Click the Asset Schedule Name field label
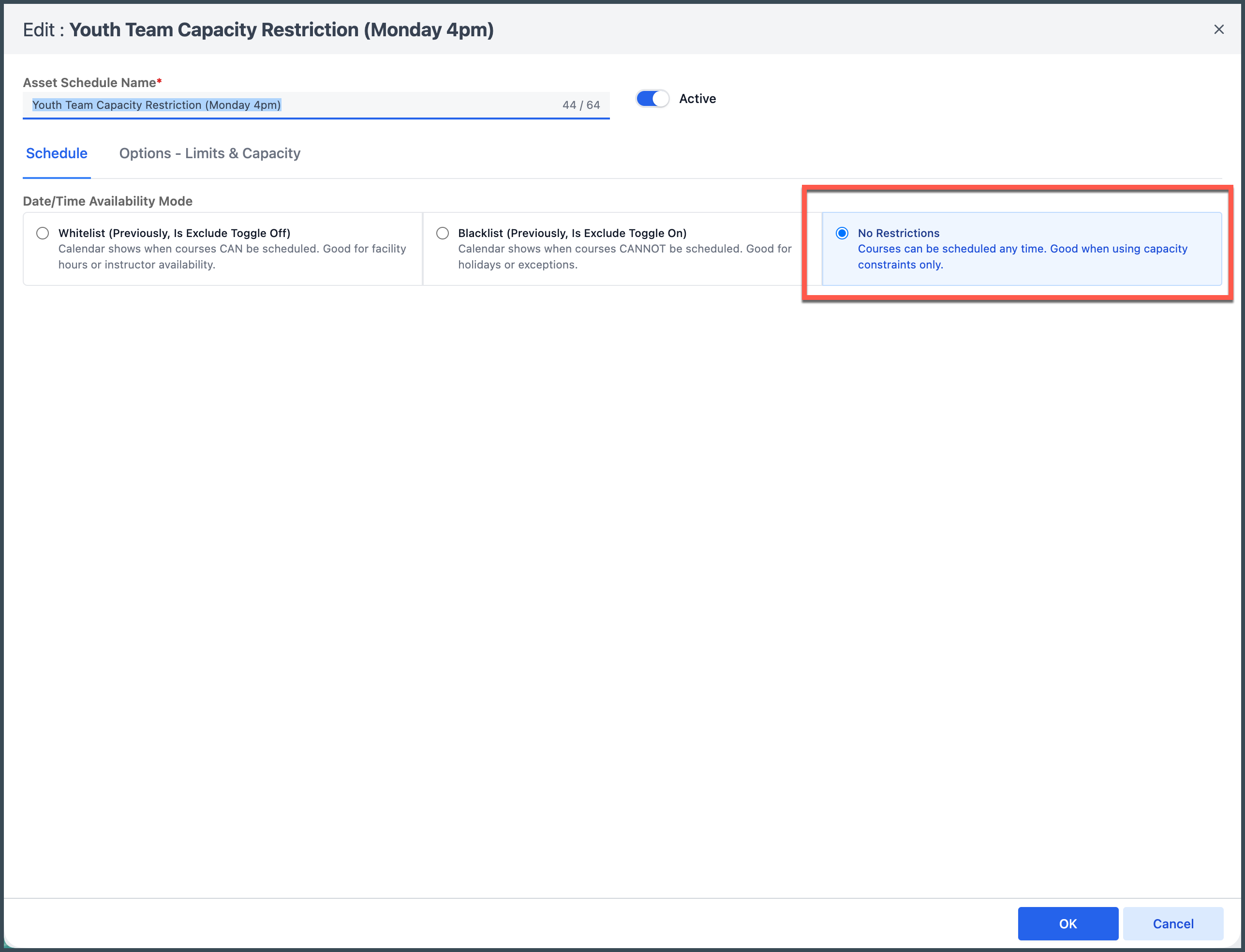1245x952 pixels. pyautogui.click(x=89, y=83)
